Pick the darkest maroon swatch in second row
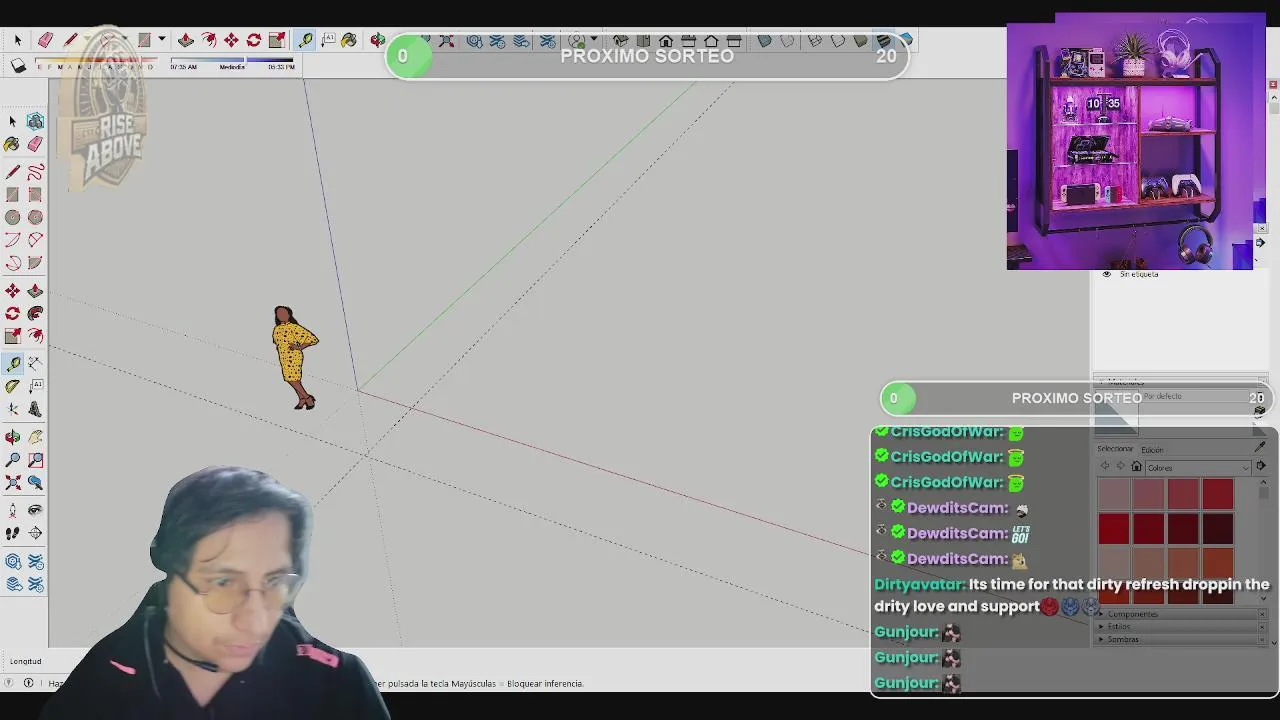1280x720 pixels. 1218,529
